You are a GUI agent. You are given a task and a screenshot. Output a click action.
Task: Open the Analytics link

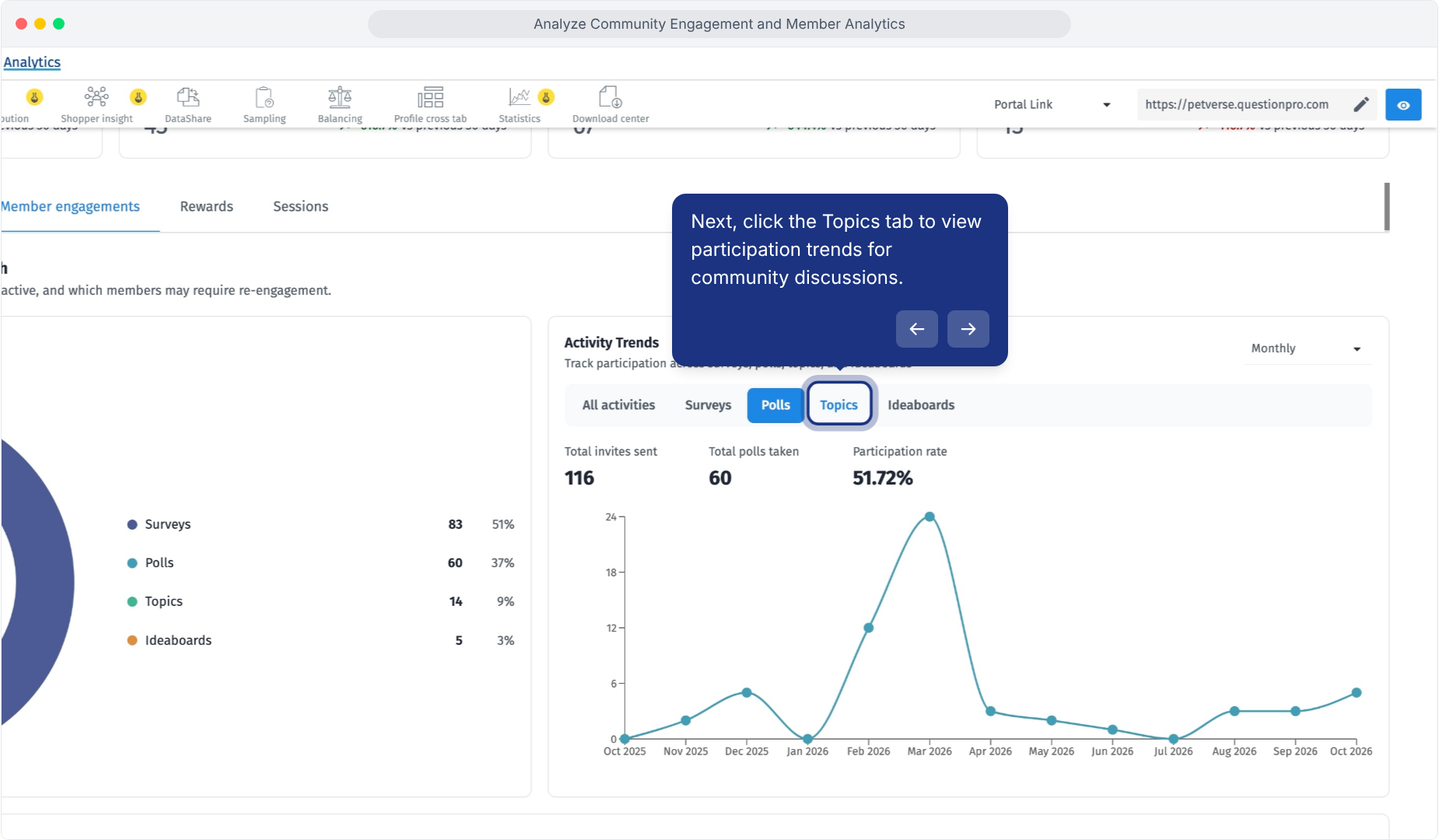[x=32, y=62]
